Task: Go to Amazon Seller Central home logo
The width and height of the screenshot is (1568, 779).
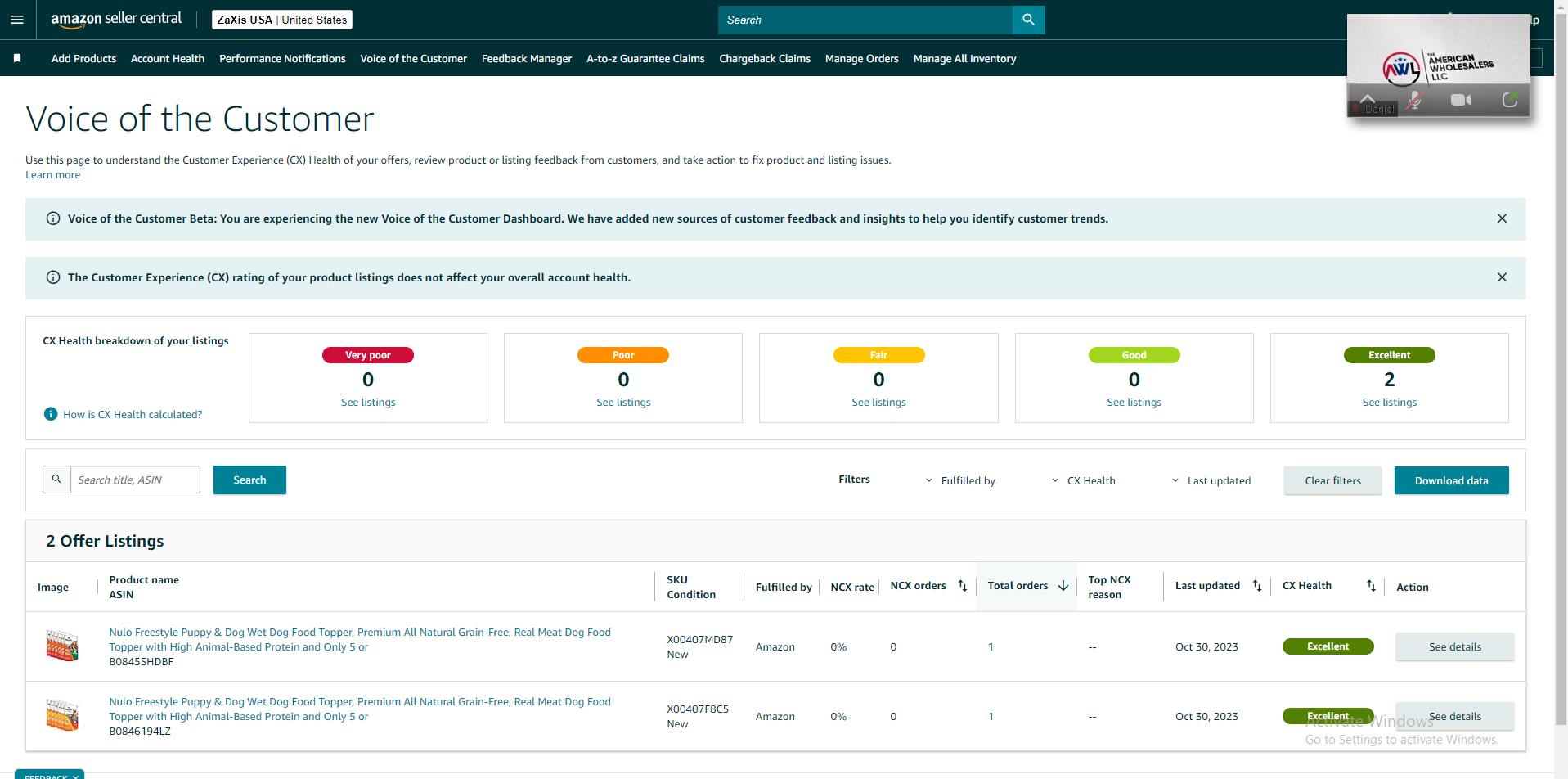Action: [116, 20]
